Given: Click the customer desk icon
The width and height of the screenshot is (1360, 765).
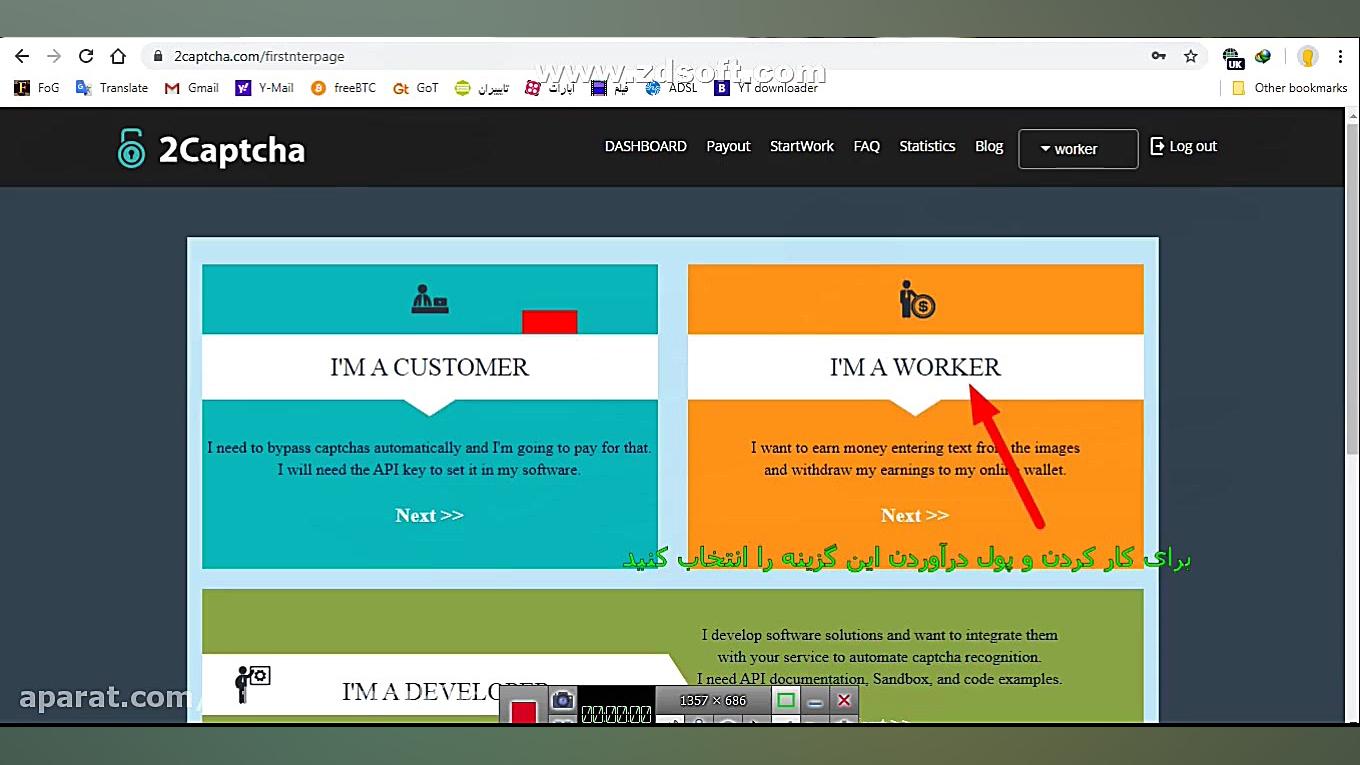Looking at the screenshot, I should coord(430,299).
